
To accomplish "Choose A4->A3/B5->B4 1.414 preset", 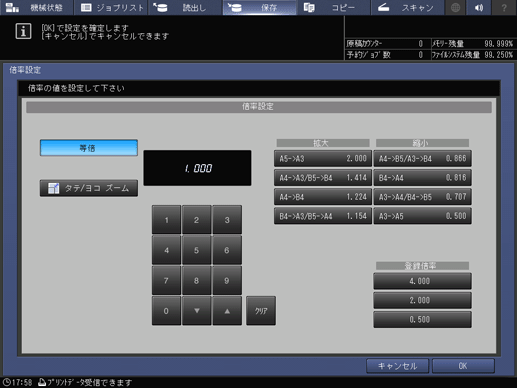I will [323, 178].
